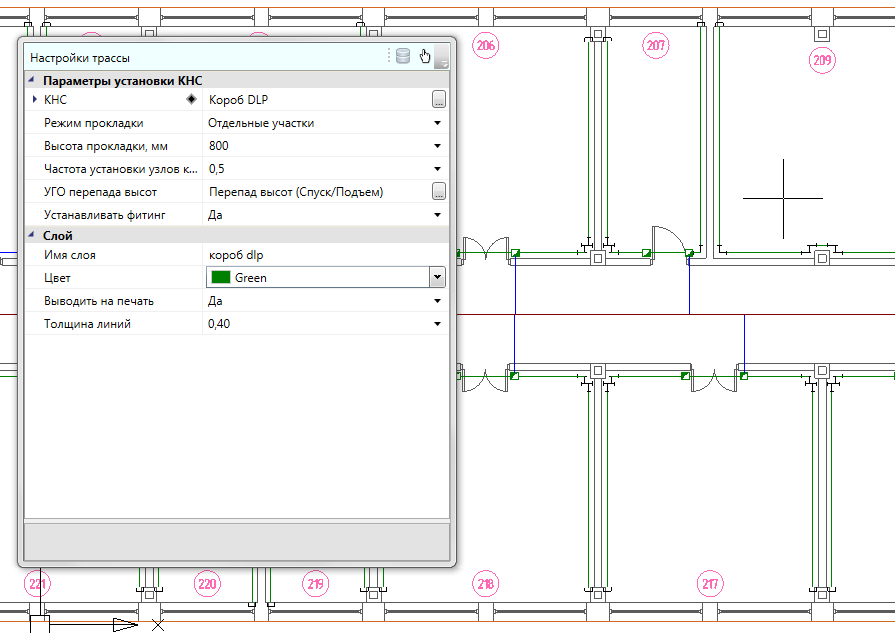The image size is (895, 633).
Task: Open the Высота прокладки dropdown arrow
Action: click(437, 146)
